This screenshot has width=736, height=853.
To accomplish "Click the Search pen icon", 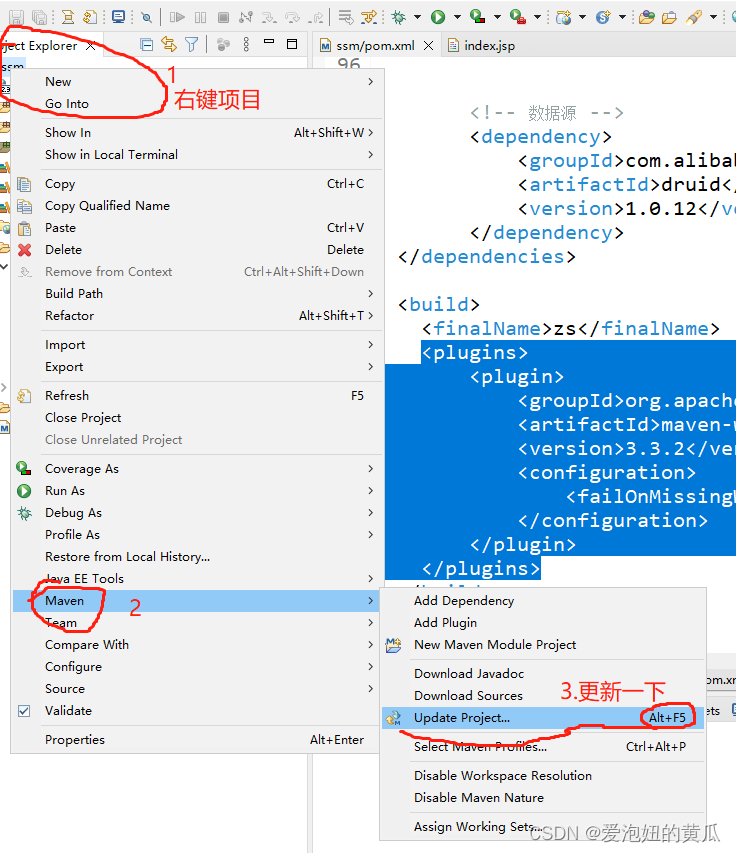I will tap(694, 17).
